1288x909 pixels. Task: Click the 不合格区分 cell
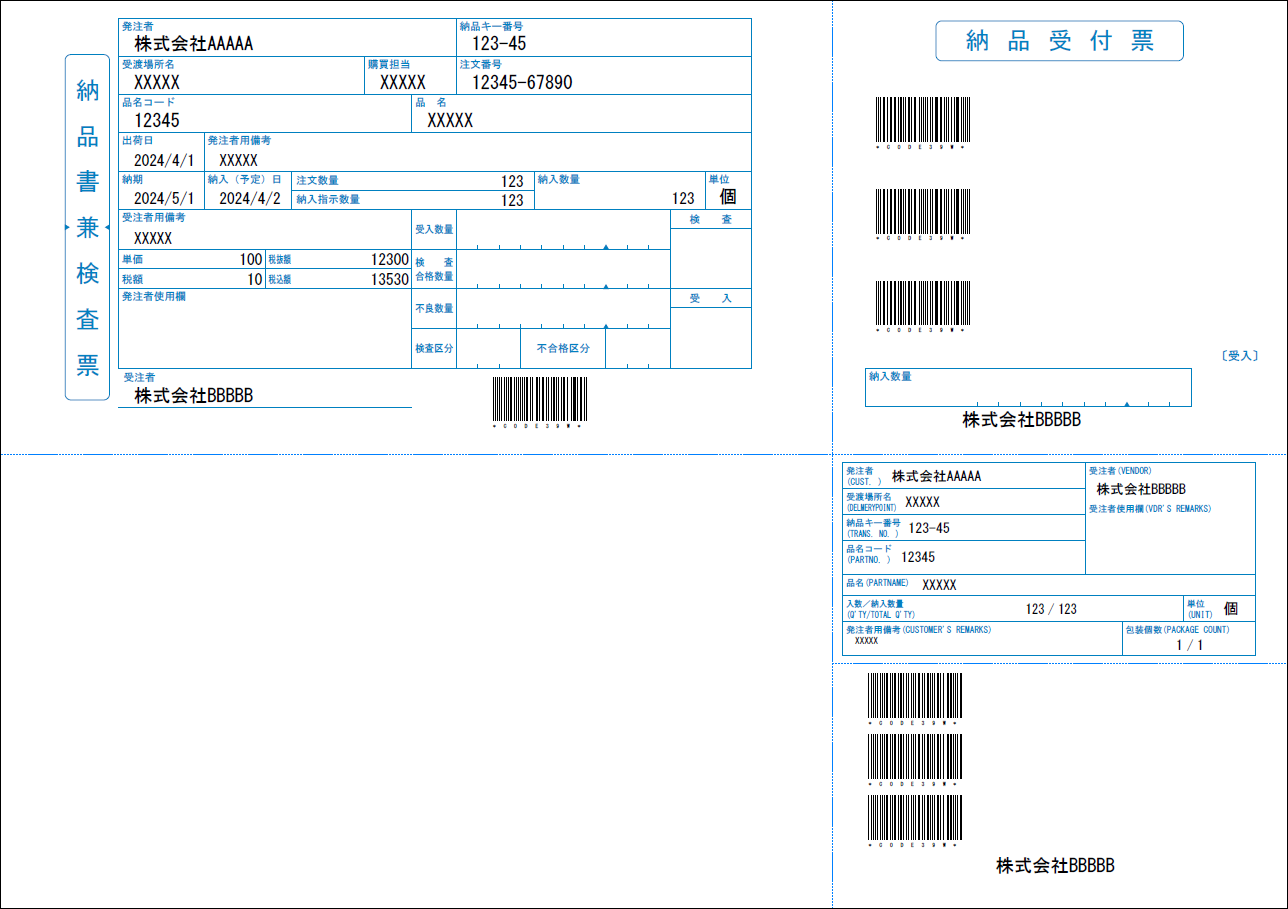[x=563, y=349]
